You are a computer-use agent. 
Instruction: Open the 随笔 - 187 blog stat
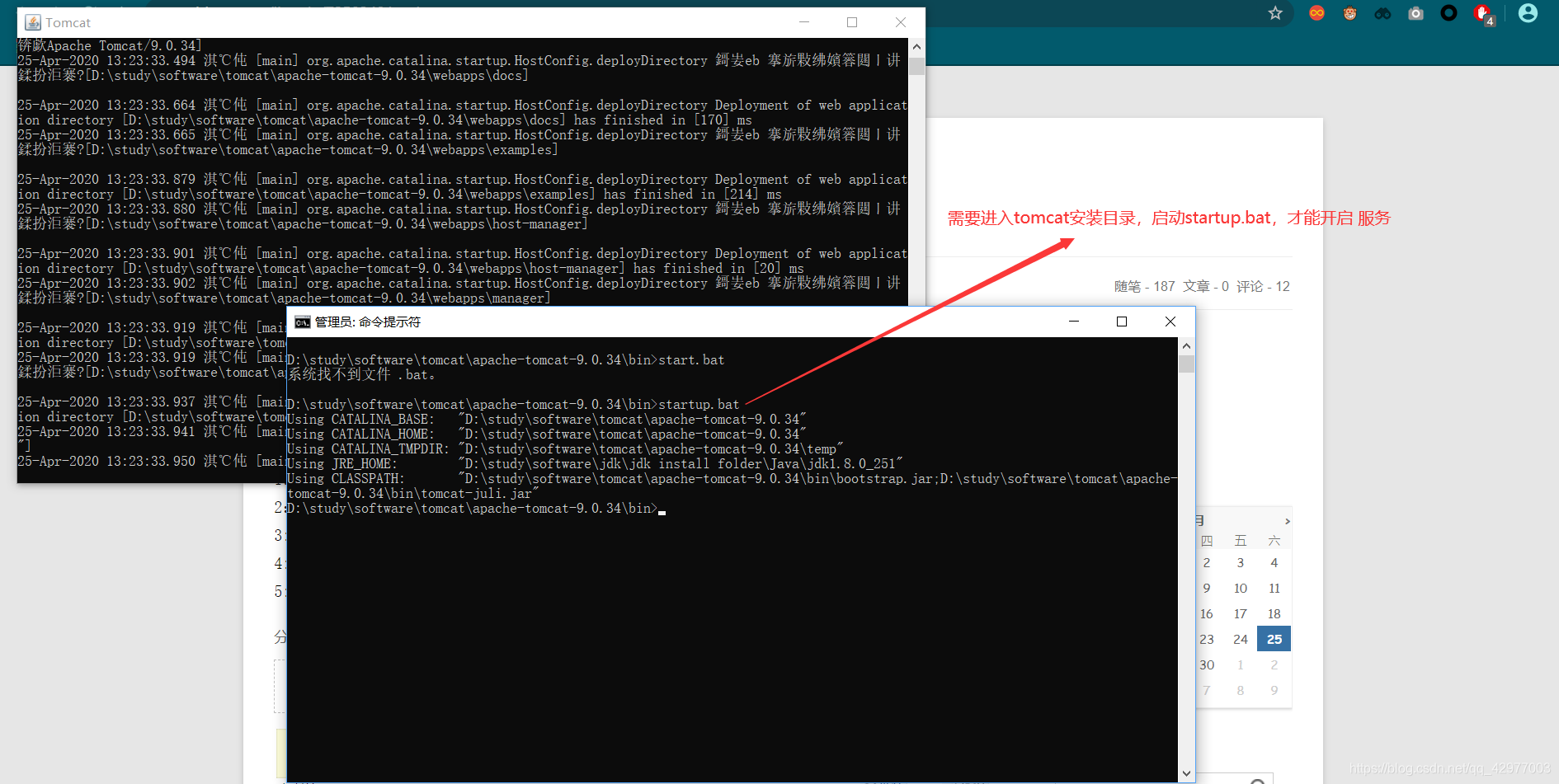[x=1144, y=286]
